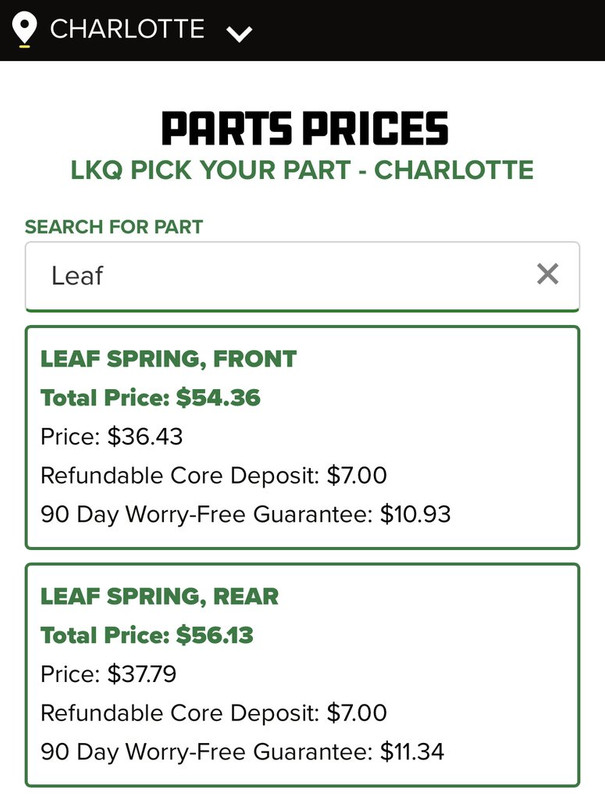
Task: Click the $11.34 Worry-Free Guarantee line
Action: pyautogui.click(x=242, y=751)
